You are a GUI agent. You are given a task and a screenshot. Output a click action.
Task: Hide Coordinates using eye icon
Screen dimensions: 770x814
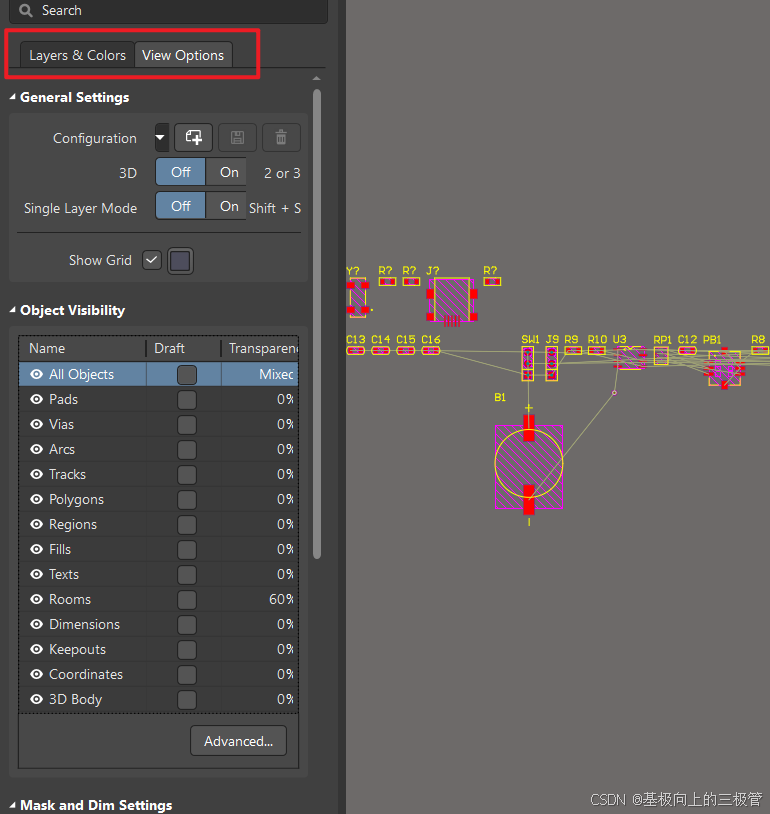tap(36, 674)
